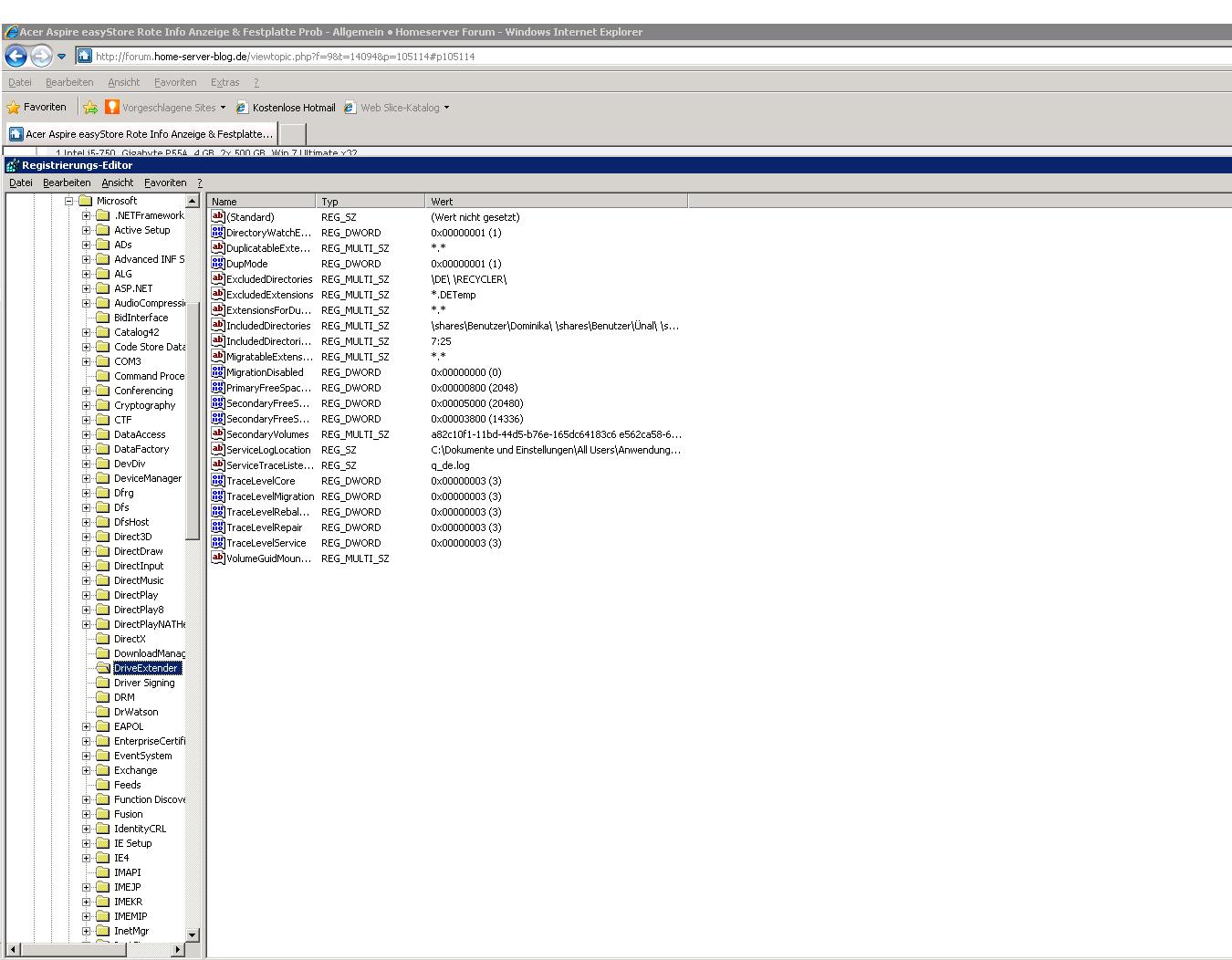Click the Name column header
This screenshot has width=1232, height=960.
pyautogui.click(x=262, y=202)
